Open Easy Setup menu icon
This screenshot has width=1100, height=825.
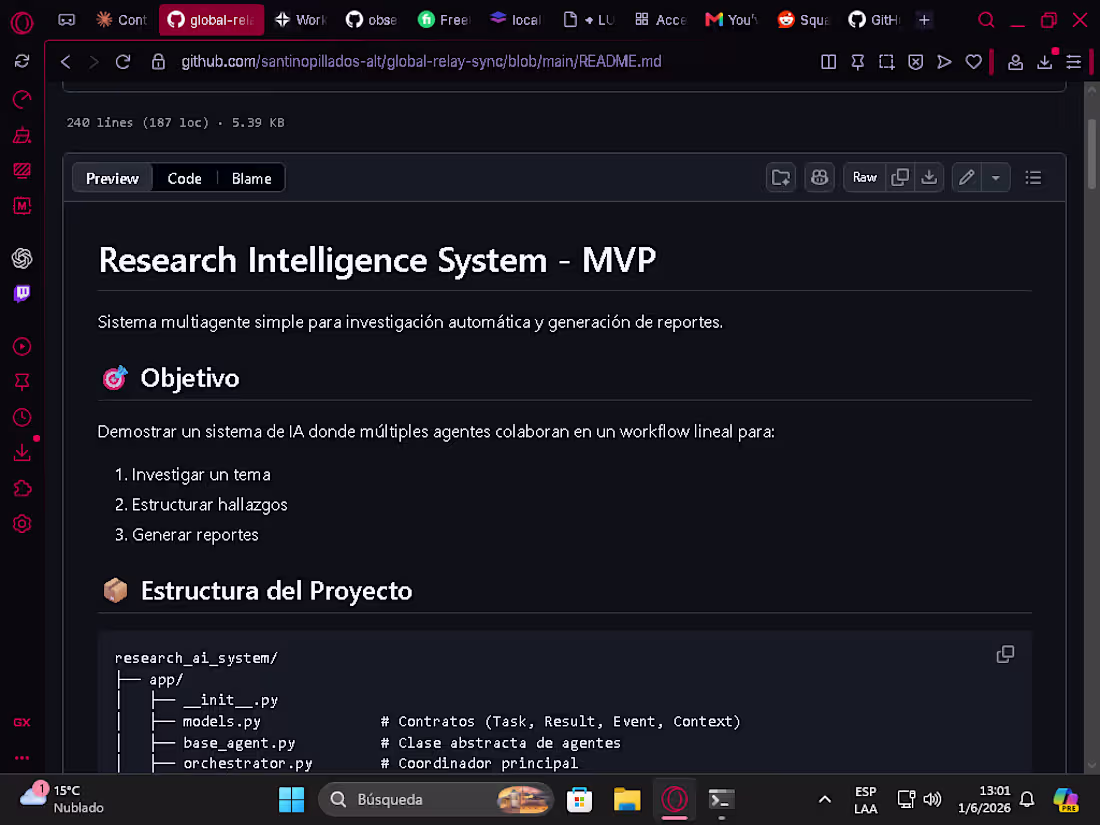point(1073,62)
